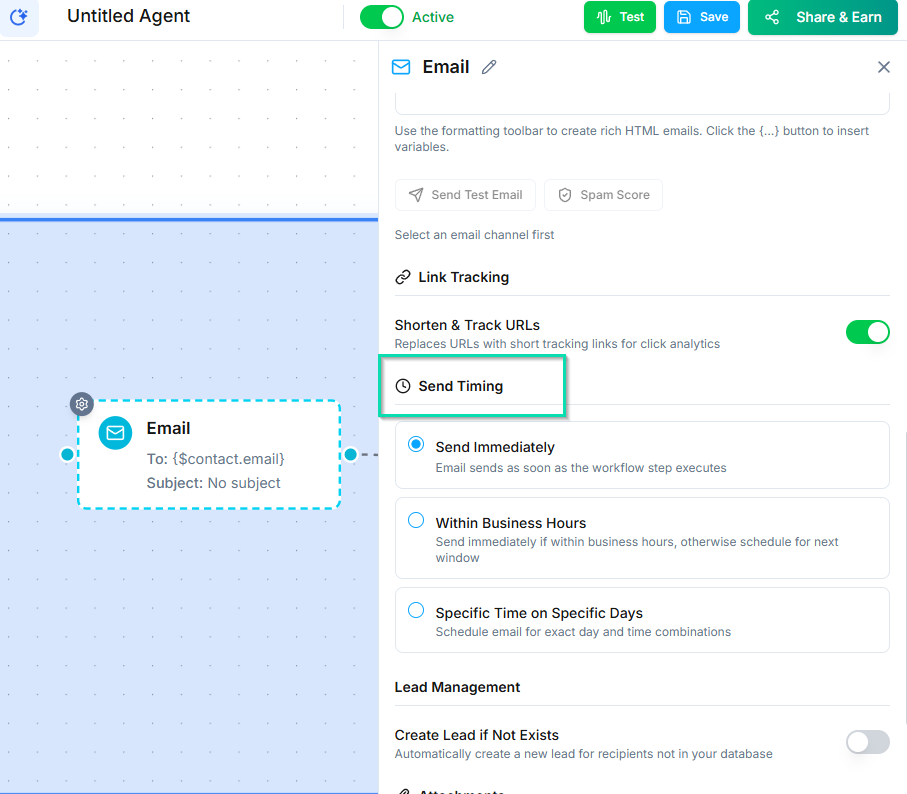Click the envelope icon in Email node

(x=115, y=433)
